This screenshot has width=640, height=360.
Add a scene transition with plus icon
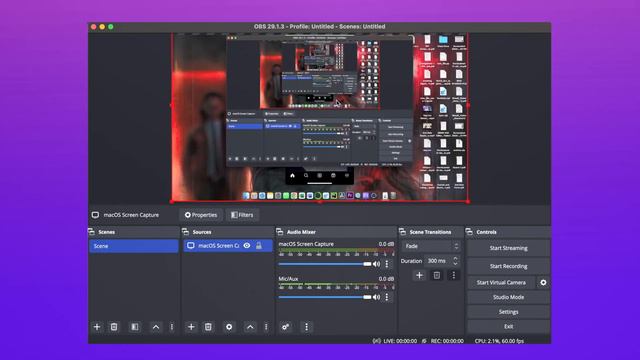pyautogui.click(x=419, y=276)
